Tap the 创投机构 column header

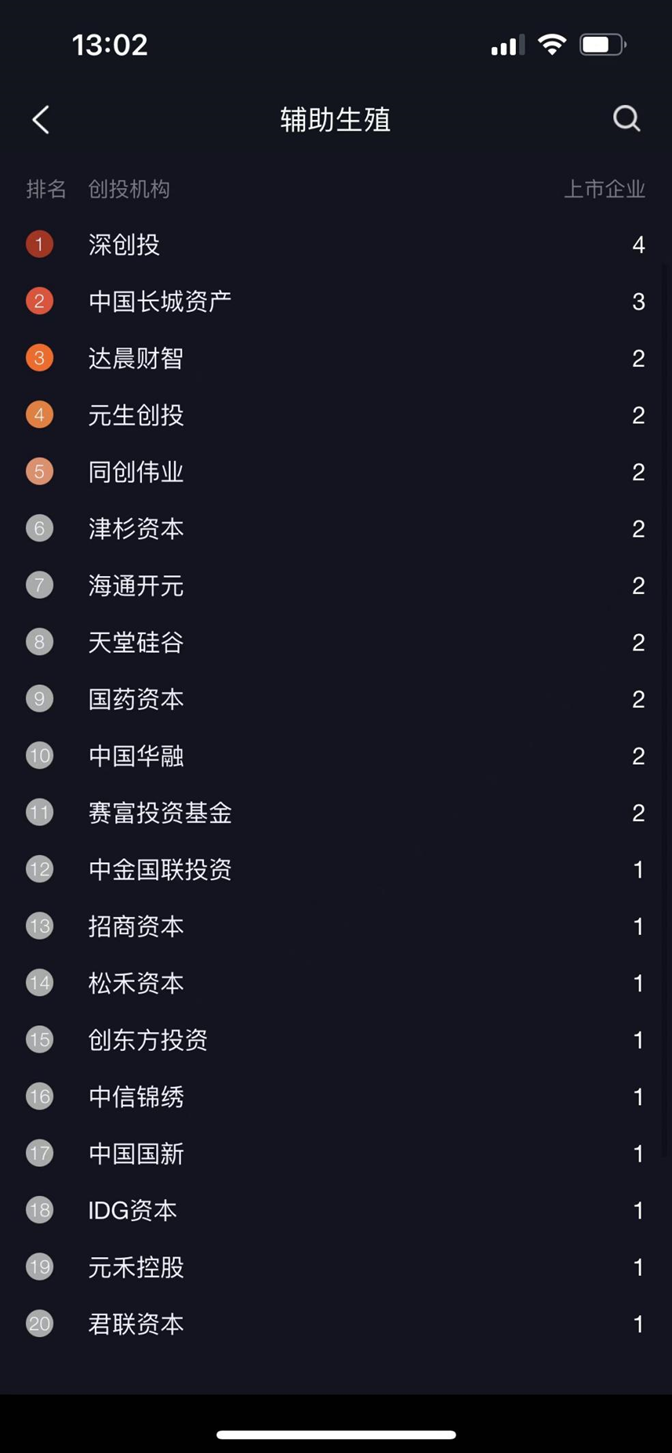pyautogui.click(x=129, y=189)
